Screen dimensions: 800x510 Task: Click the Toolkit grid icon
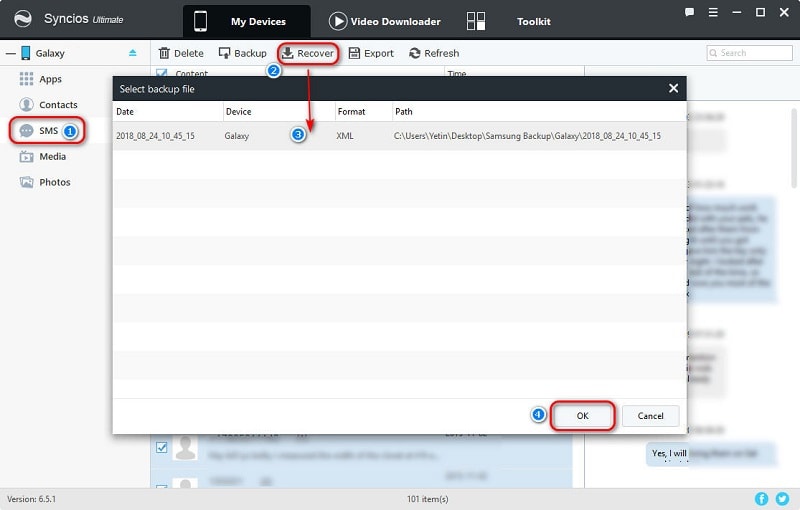pyautogui.click(x=476, y=21)
